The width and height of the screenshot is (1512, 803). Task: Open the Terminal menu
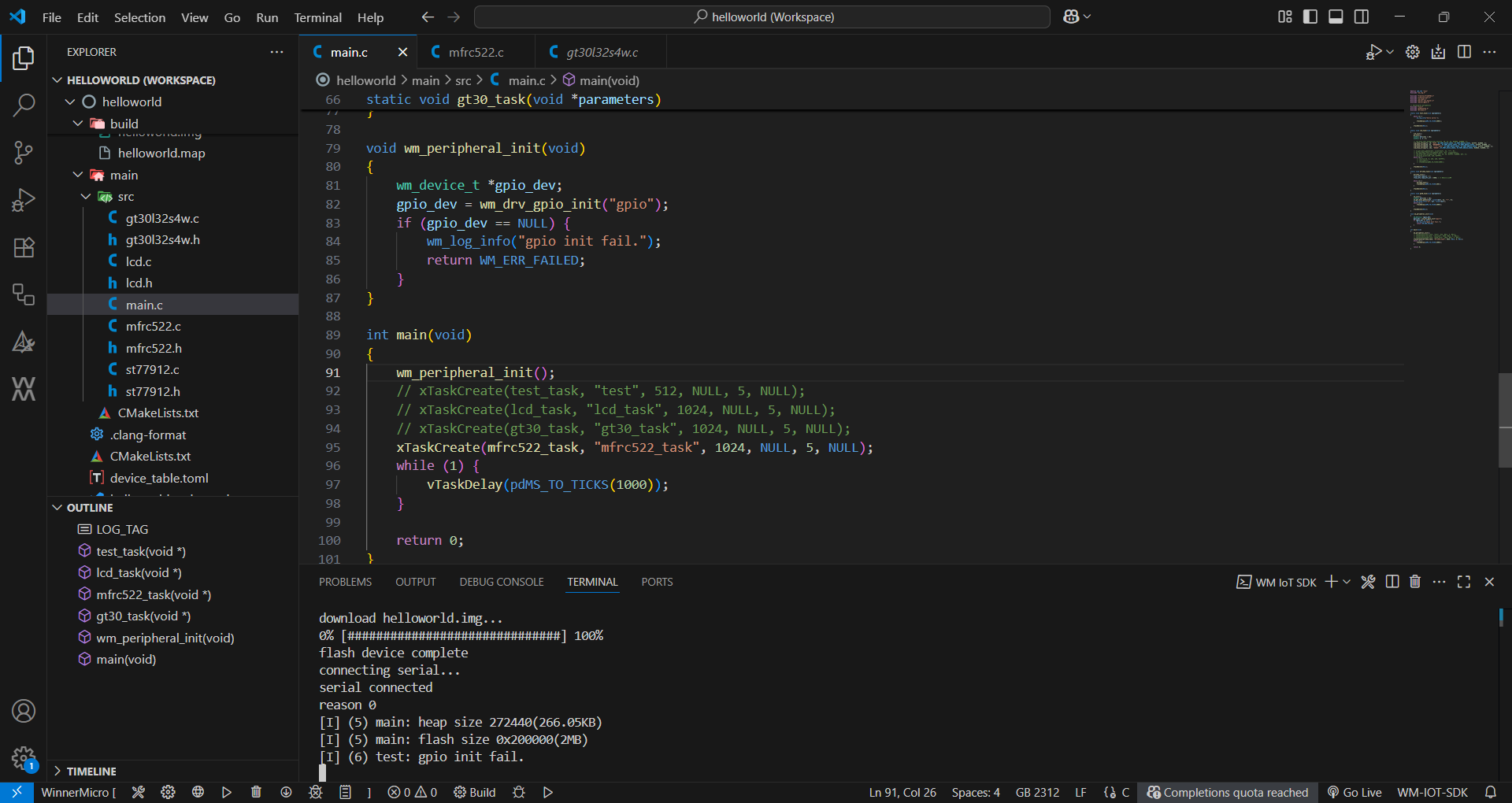coord(317,17)
